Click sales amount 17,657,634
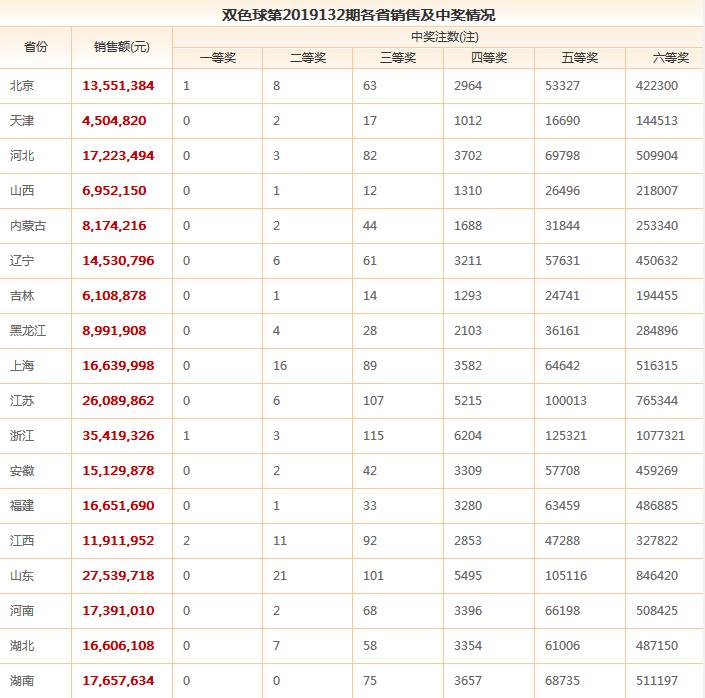Screen dimensions: 705x698 click(x=118, y=680)
